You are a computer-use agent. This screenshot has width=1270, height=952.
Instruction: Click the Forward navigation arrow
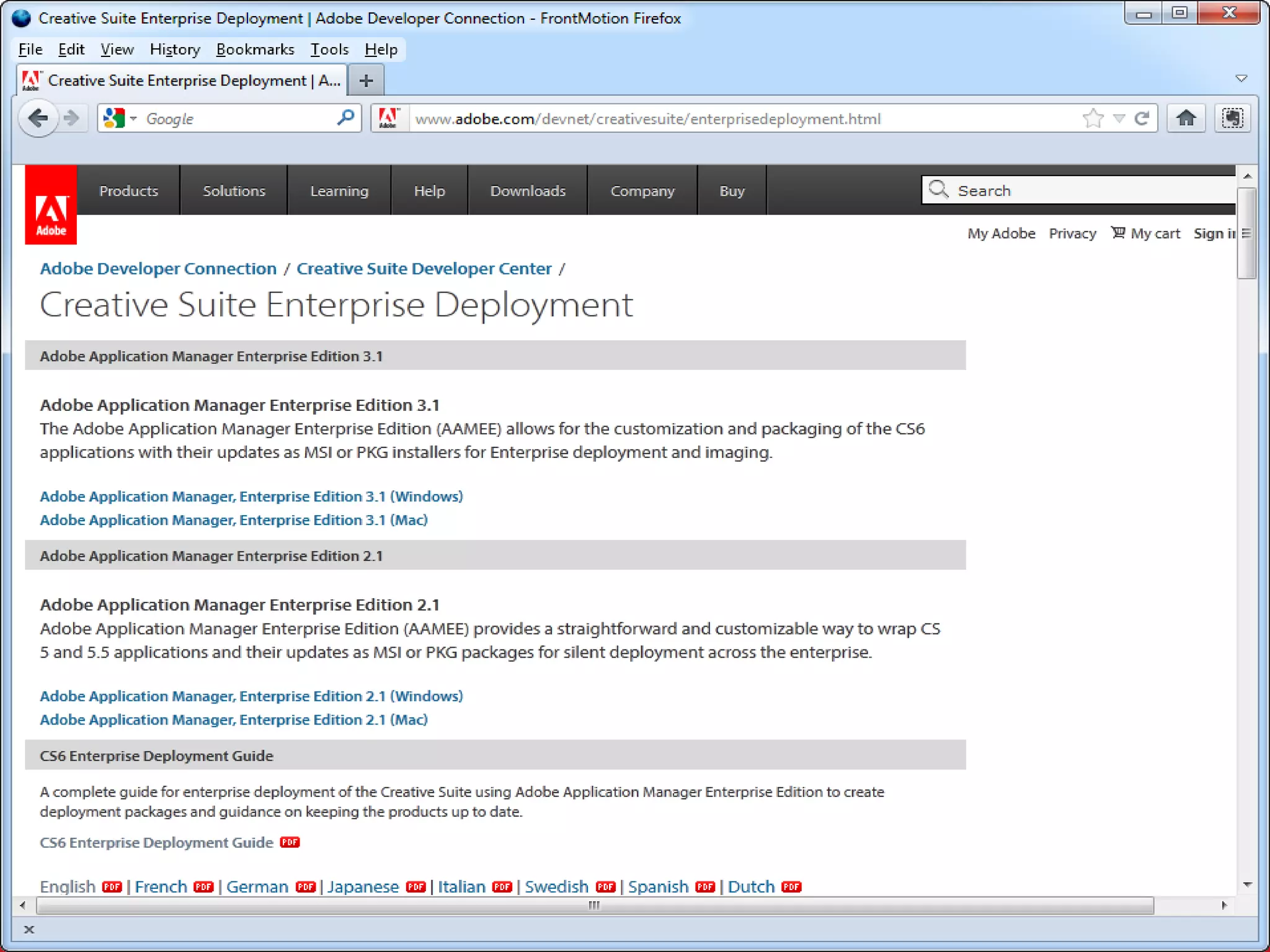[73, 118]
